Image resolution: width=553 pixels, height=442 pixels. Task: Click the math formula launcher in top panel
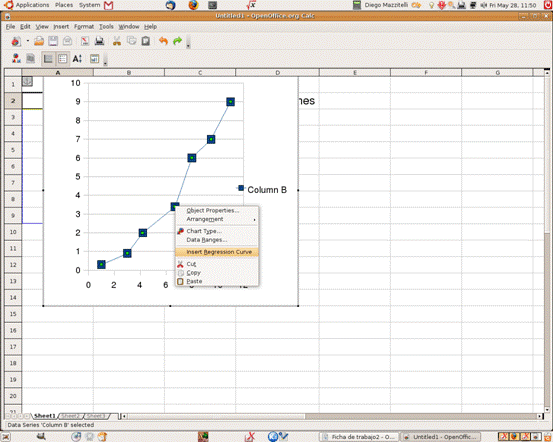pos(251,5)
